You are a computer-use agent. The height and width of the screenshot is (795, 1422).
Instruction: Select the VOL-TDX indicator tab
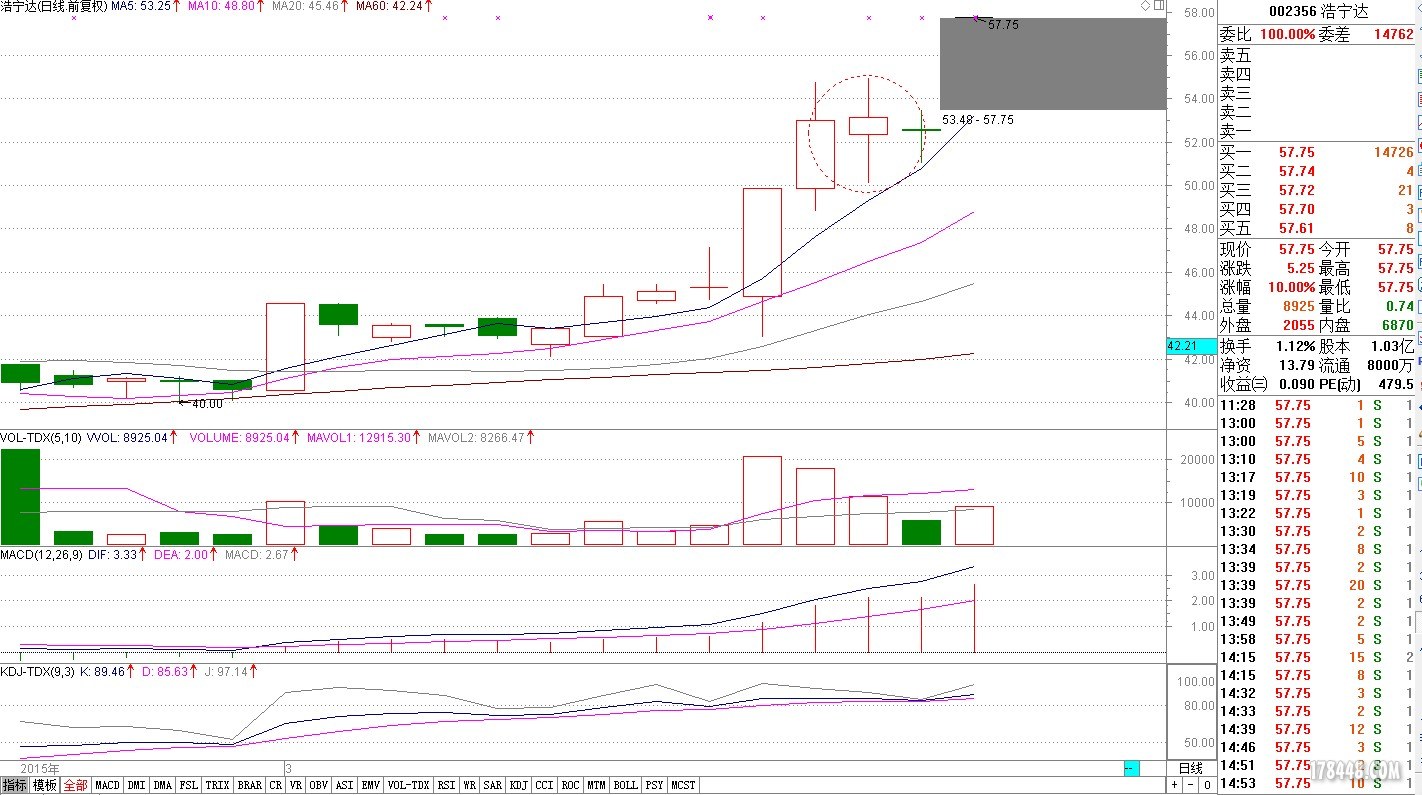point(409,786)
